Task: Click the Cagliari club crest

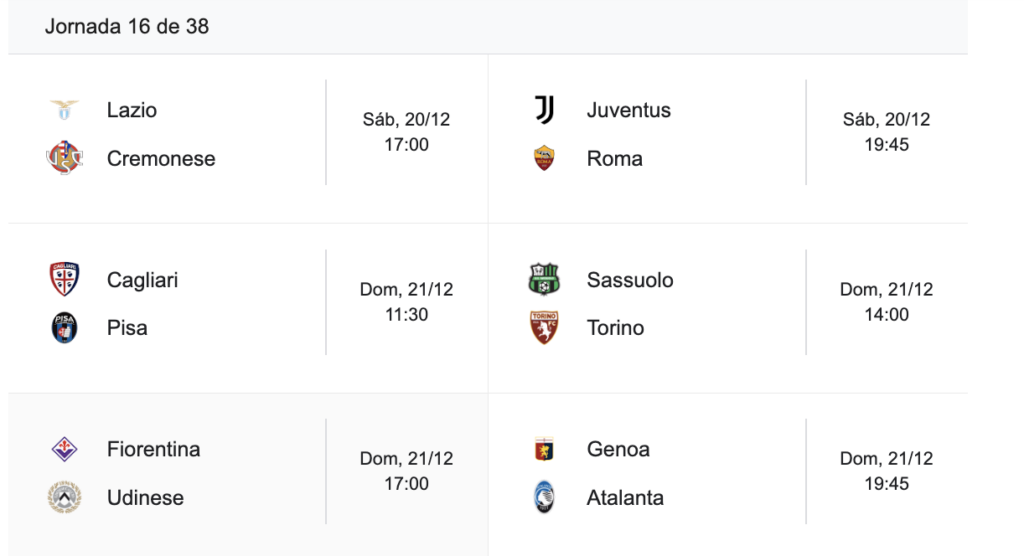Action: pyautogui.click(x=64, y=280)
